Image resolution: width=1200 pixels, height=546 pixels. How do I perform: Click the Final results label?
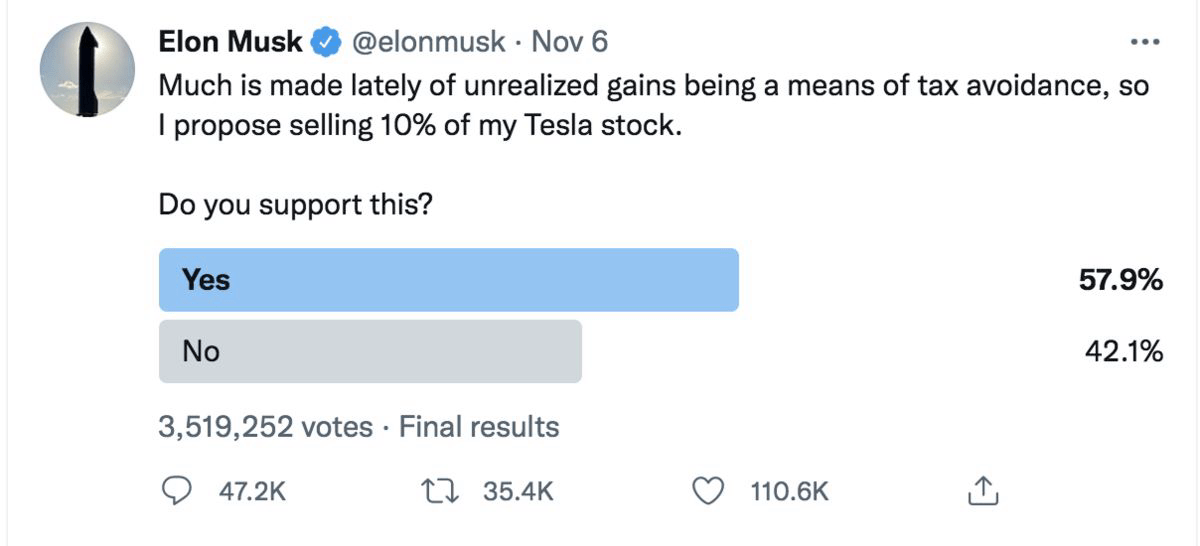click(479, 428)
